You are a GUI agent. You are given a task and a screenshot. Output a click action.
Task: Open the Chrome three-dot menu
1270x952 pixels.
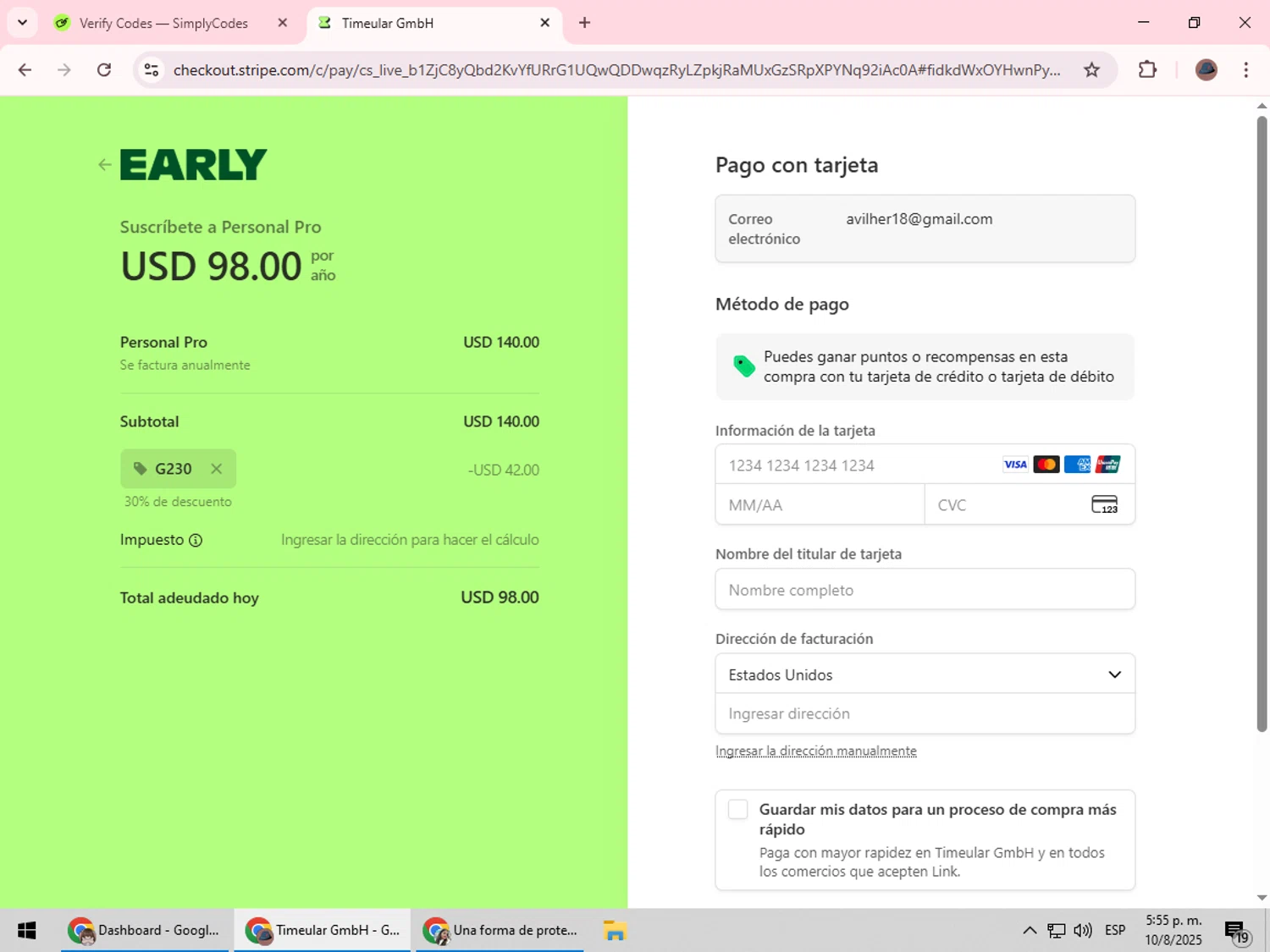(1246, 70)
